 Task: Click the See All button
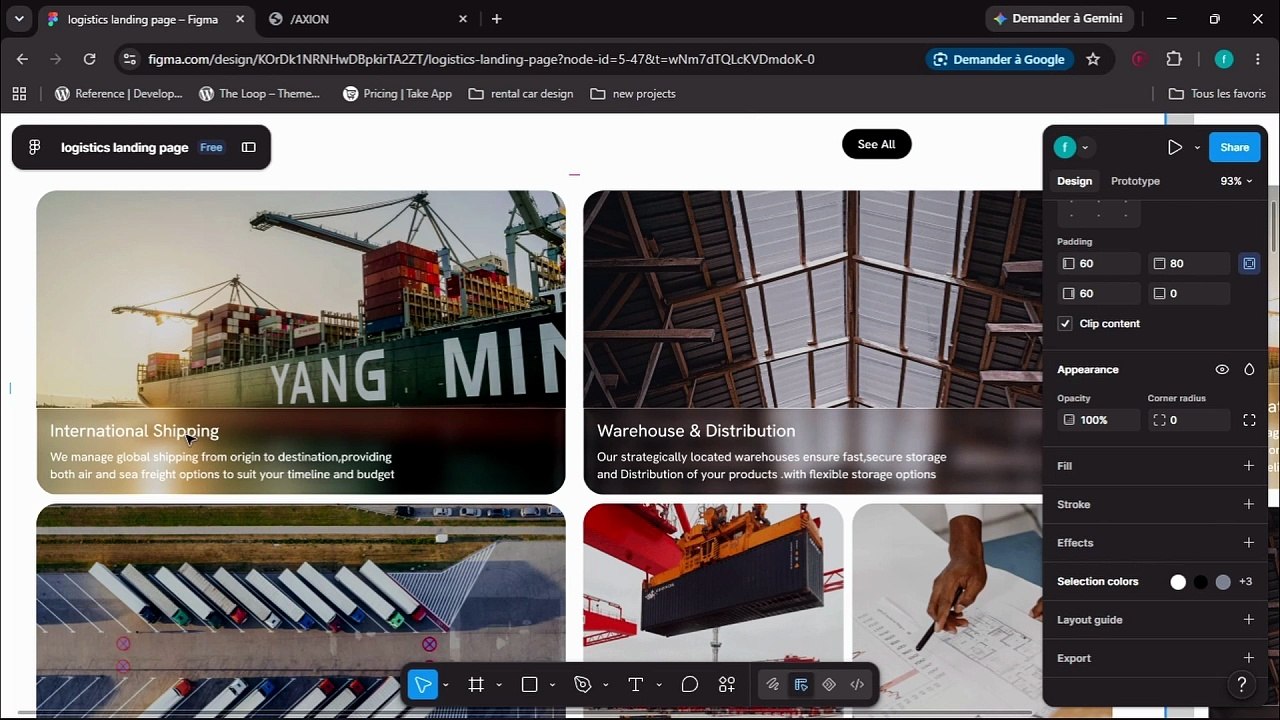coord(876,145)
